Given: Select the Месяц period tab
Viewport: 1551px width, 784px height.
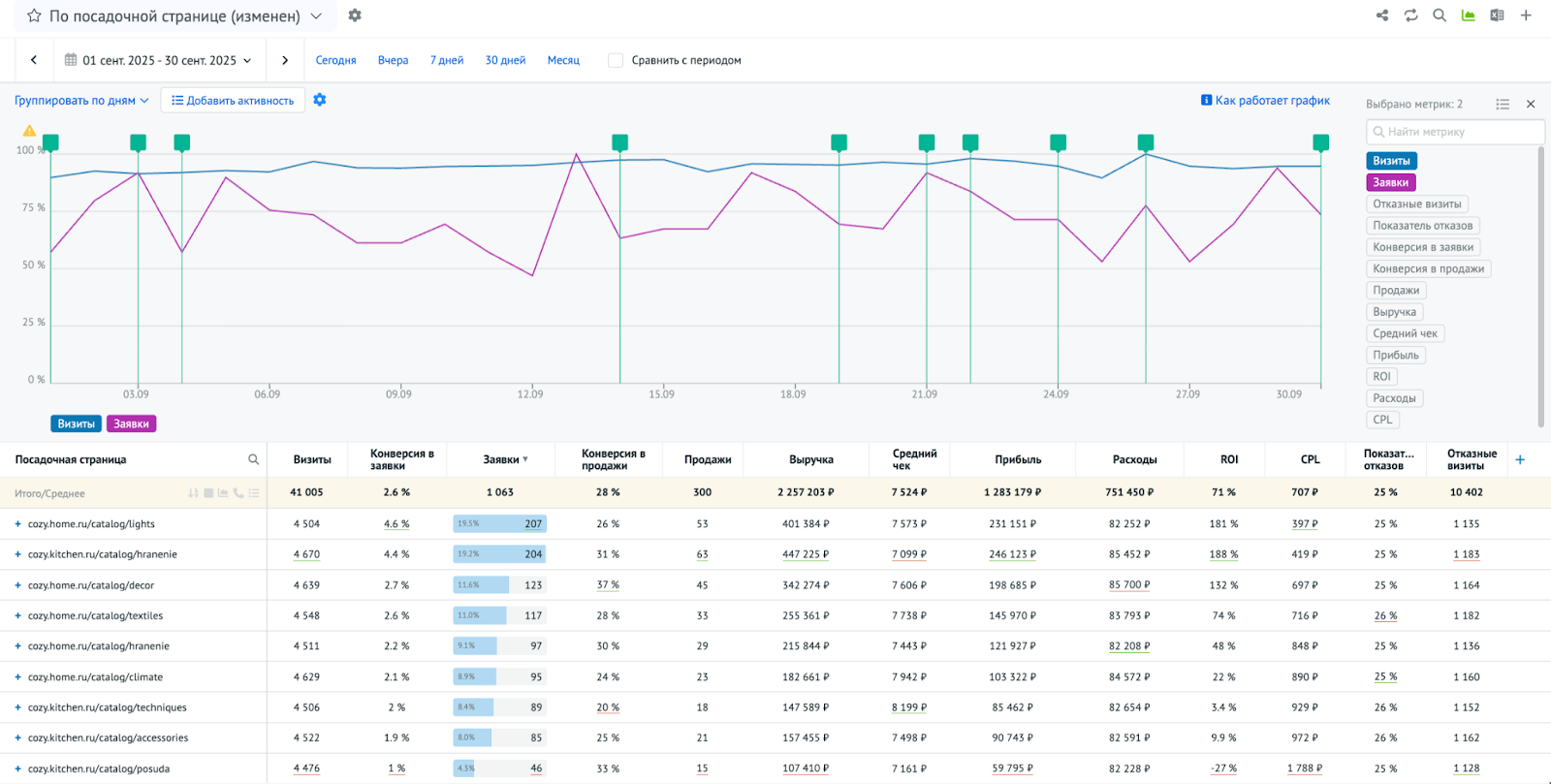Looking at the screenshot, I should 563,60.
